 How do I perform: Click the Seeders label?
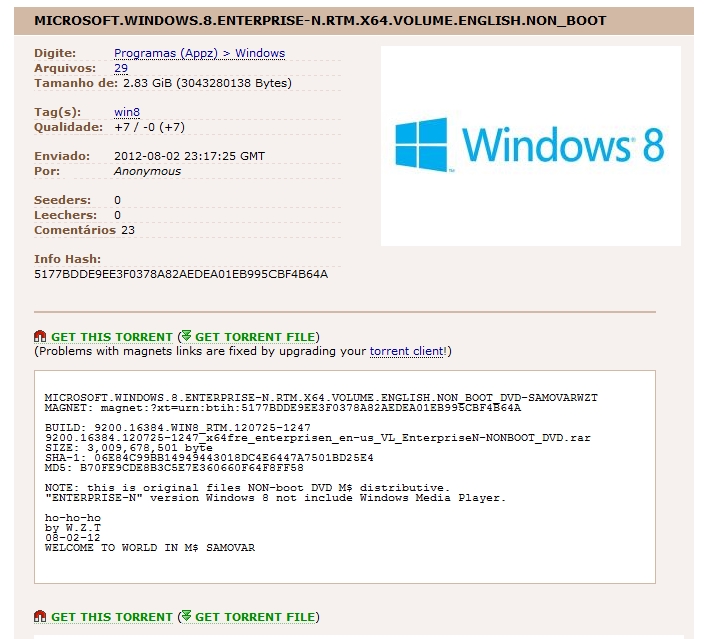[62, 200]
